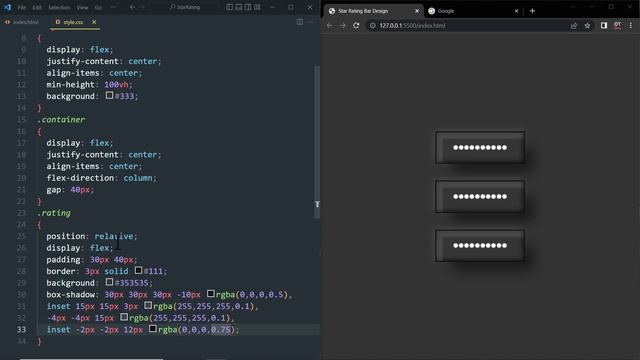The width and height of the screenshot is (640, 360).
Task: Go back in the browser
Action: pyautogui.click(x=329, y=25)
